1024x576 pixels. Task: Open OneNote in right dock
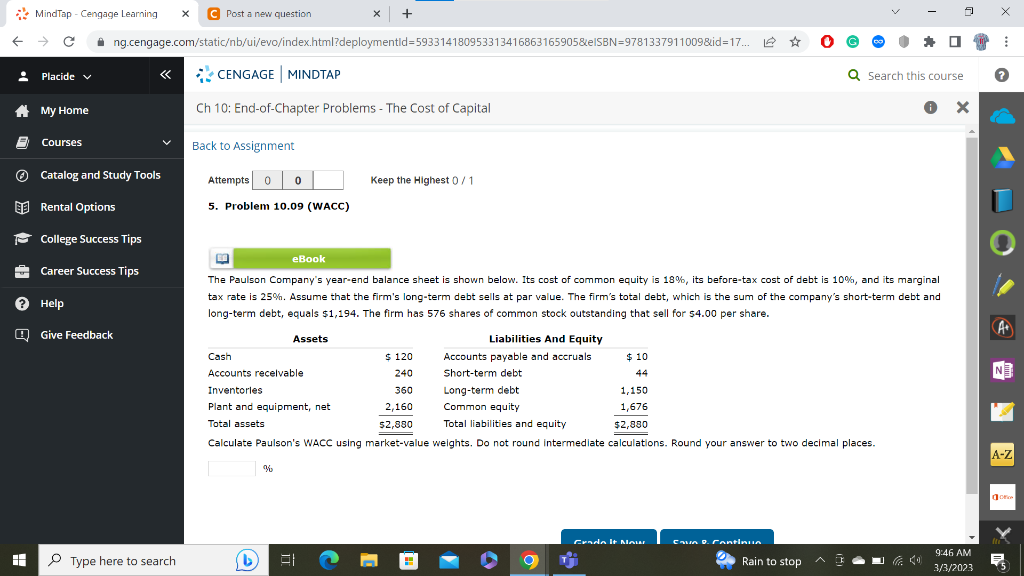click(x=1002, y=370)
